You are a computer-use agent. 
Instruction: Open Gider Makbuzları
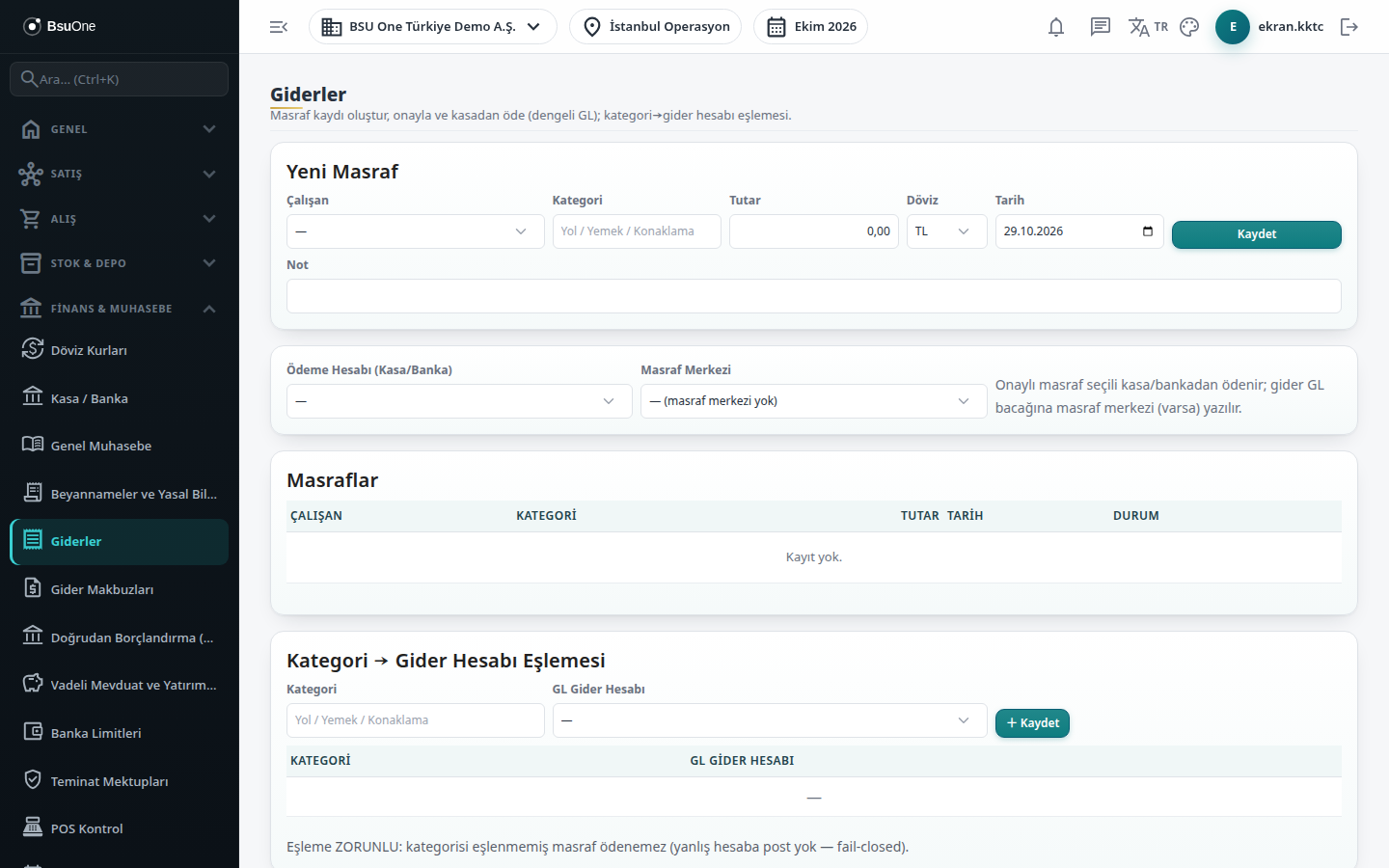point(120,589)
